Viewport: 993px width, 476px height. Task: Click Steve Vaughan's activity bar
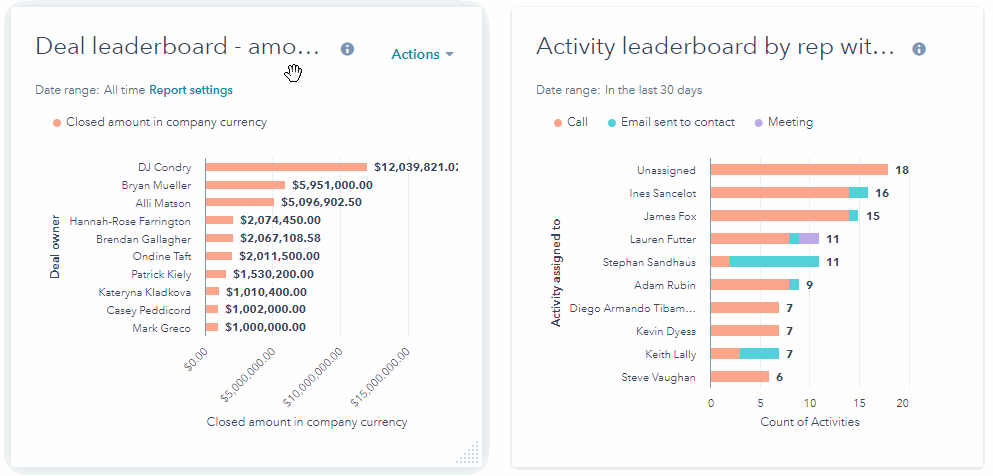pyautogui.click(x=739, y=377)
